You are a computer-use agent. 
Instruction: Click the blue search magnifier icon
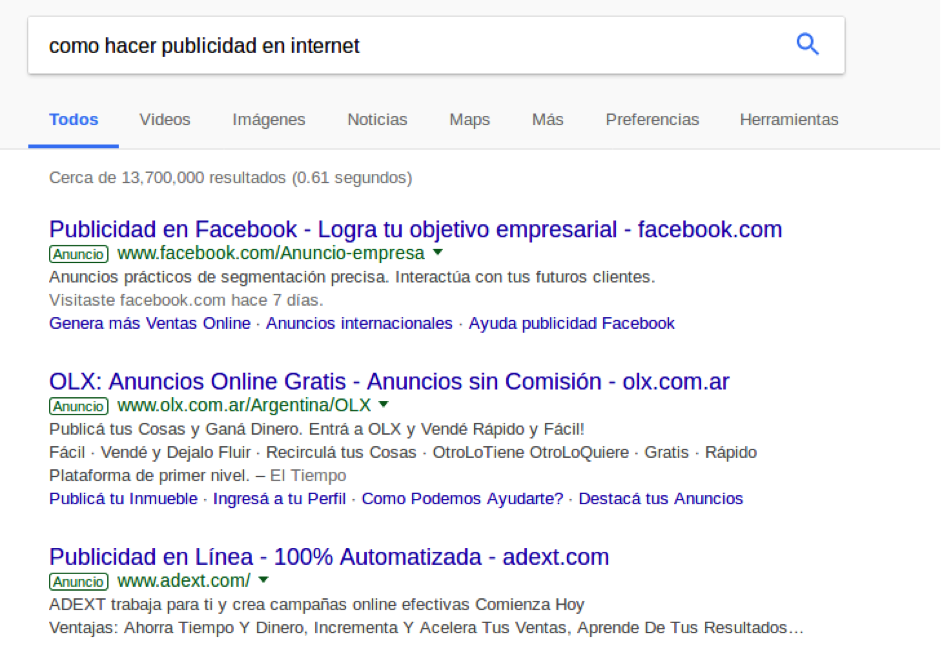807,44
